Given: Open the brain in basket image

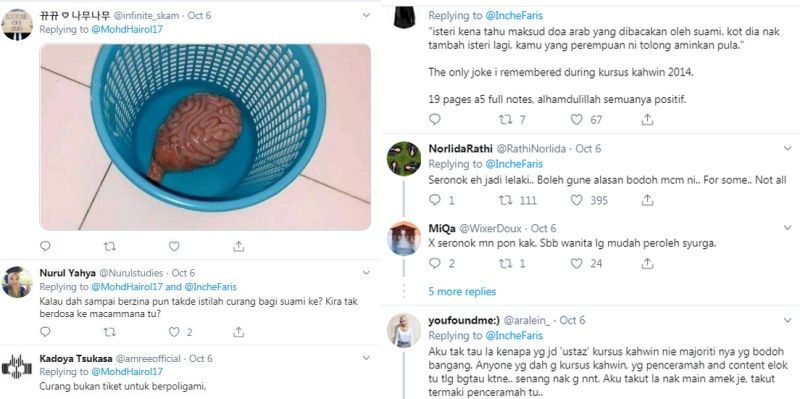Looking at the screenshot, I should [205, 137].
